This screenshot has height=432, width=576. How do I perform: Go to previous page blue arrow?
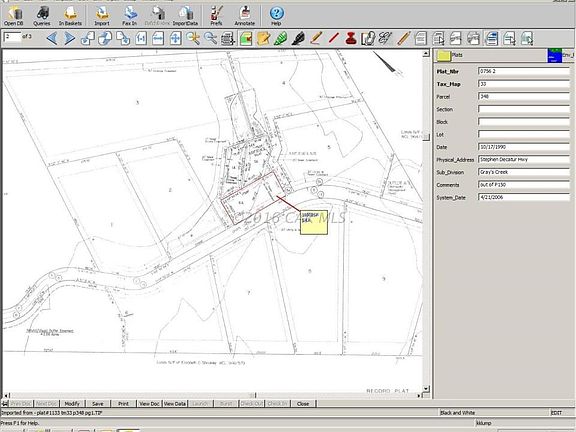pyautogui.click(x=52, y=38)
